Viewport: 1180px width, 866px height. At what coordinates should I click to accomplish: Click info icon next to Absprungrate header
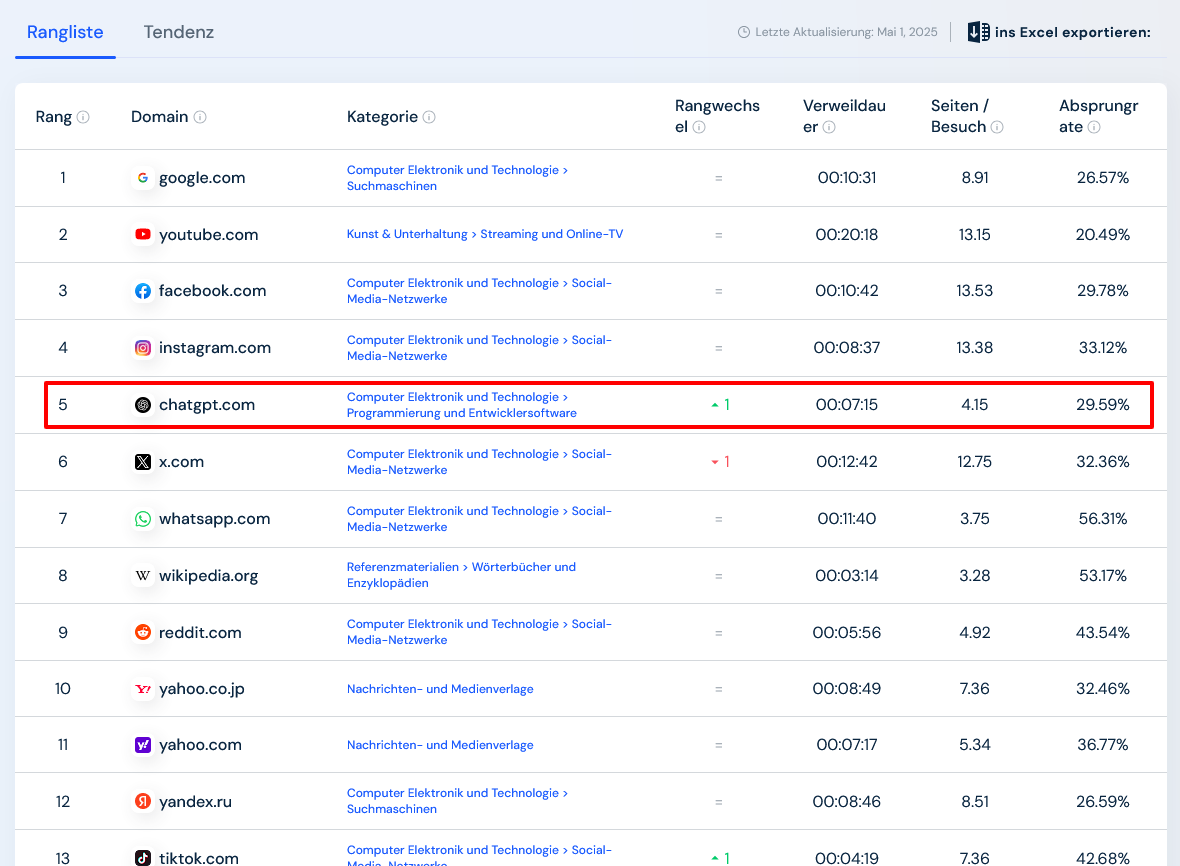pos(1094,127)
